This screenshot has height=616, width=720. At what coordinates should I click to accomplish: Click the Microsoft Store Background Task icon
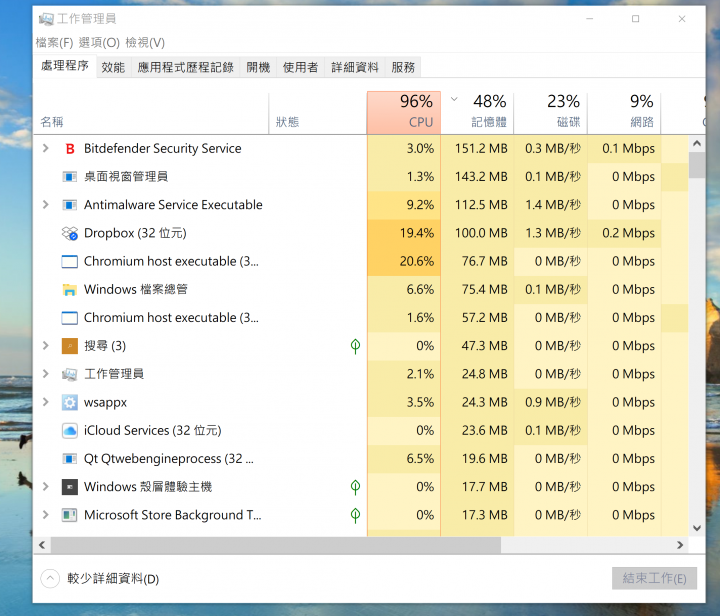coord(69,515)
